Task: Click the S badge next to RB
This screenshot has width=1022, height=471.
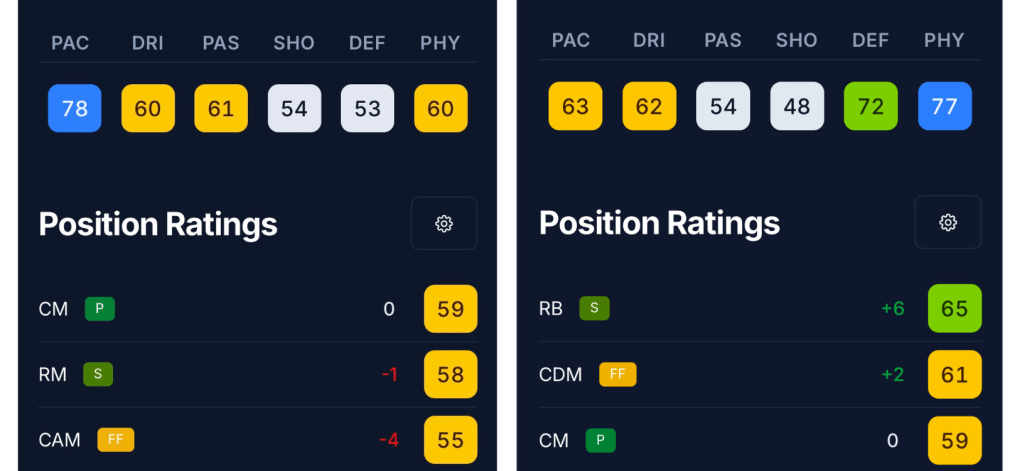Action: click(594, 308)
